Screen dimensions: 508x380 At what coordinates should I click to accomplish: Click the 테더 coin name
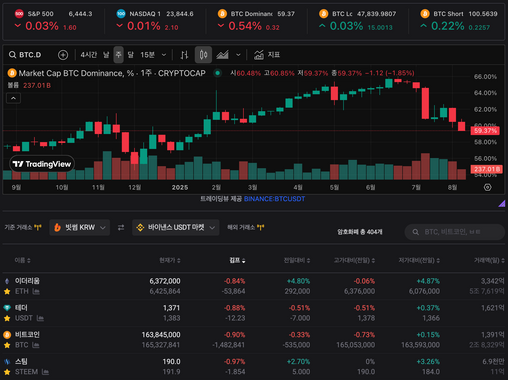(x=21, y=308)
